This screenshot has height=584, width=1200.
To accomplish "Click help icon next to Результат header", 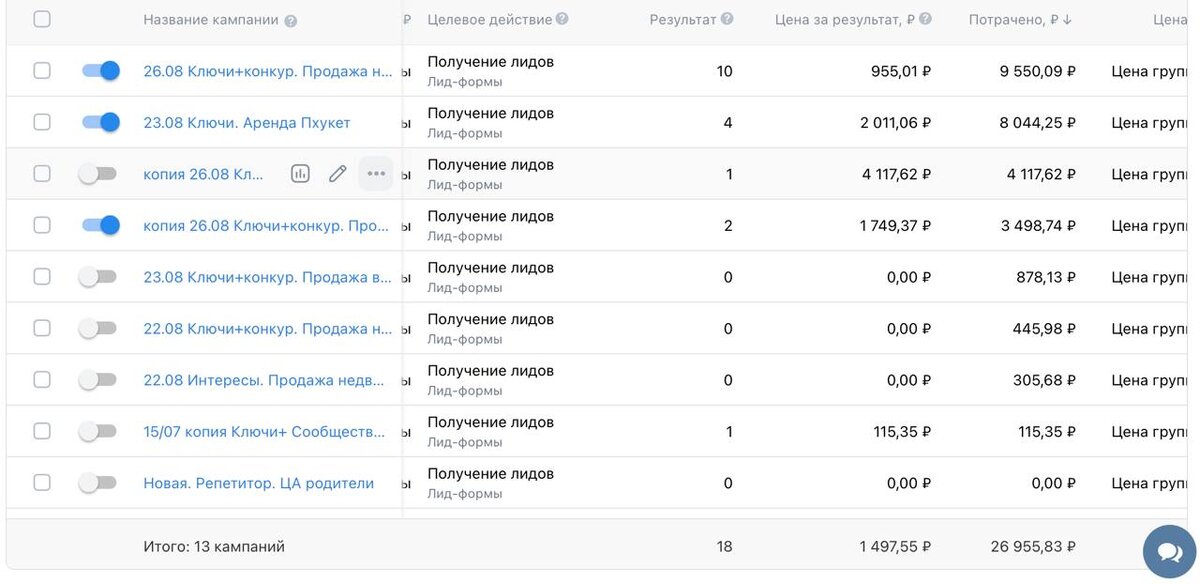I will 727,19.
